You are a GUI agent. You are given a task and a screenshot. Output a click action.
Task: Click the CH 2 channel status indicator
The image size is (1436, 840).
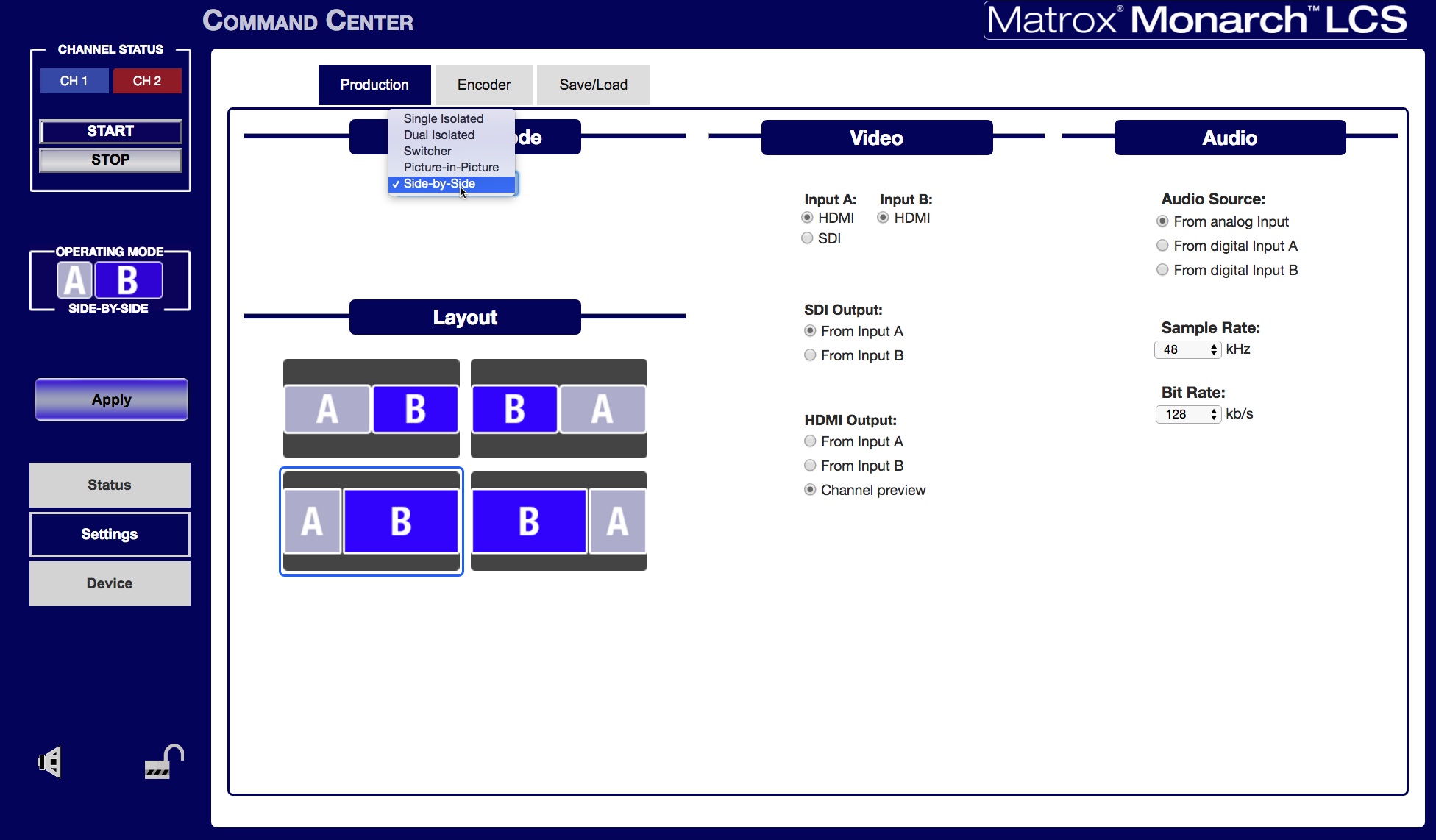(147, 81)
